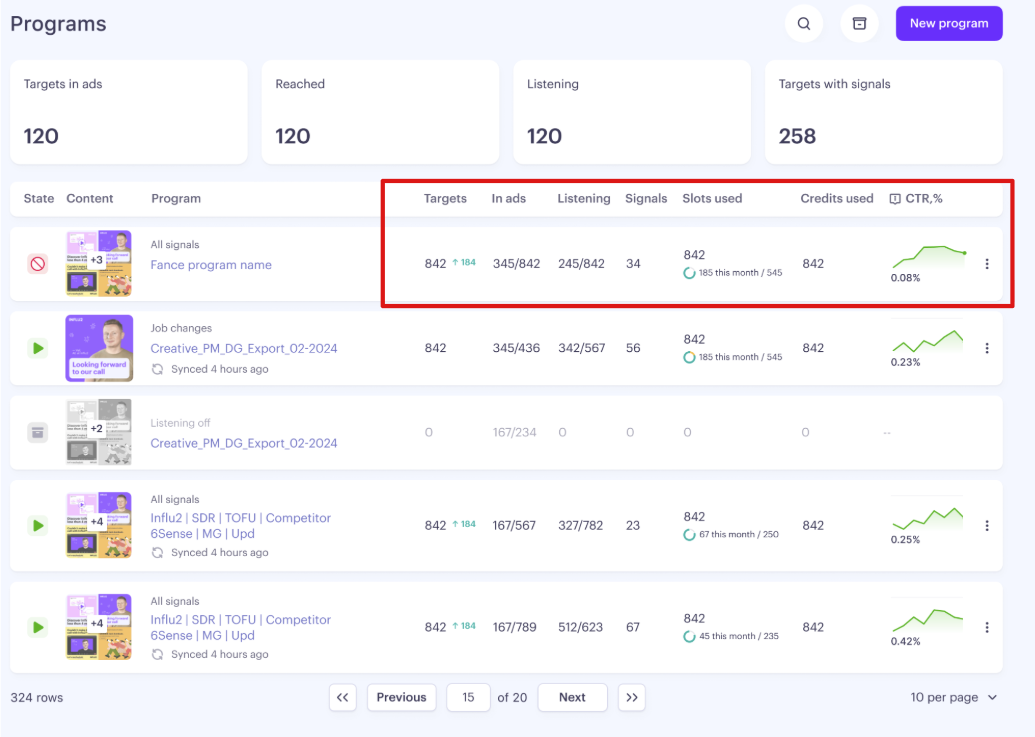This screenshot has height=737, width=1035.
Task: Click the page number field showing 15
Action: point(468,697)
